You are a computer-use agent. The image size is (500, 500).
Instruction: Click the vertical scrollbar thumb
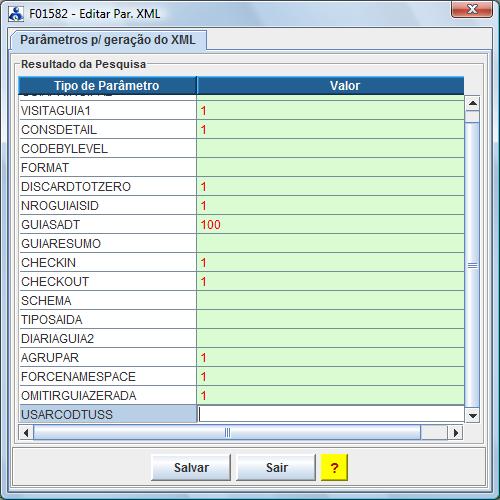[x=472, y=265]
